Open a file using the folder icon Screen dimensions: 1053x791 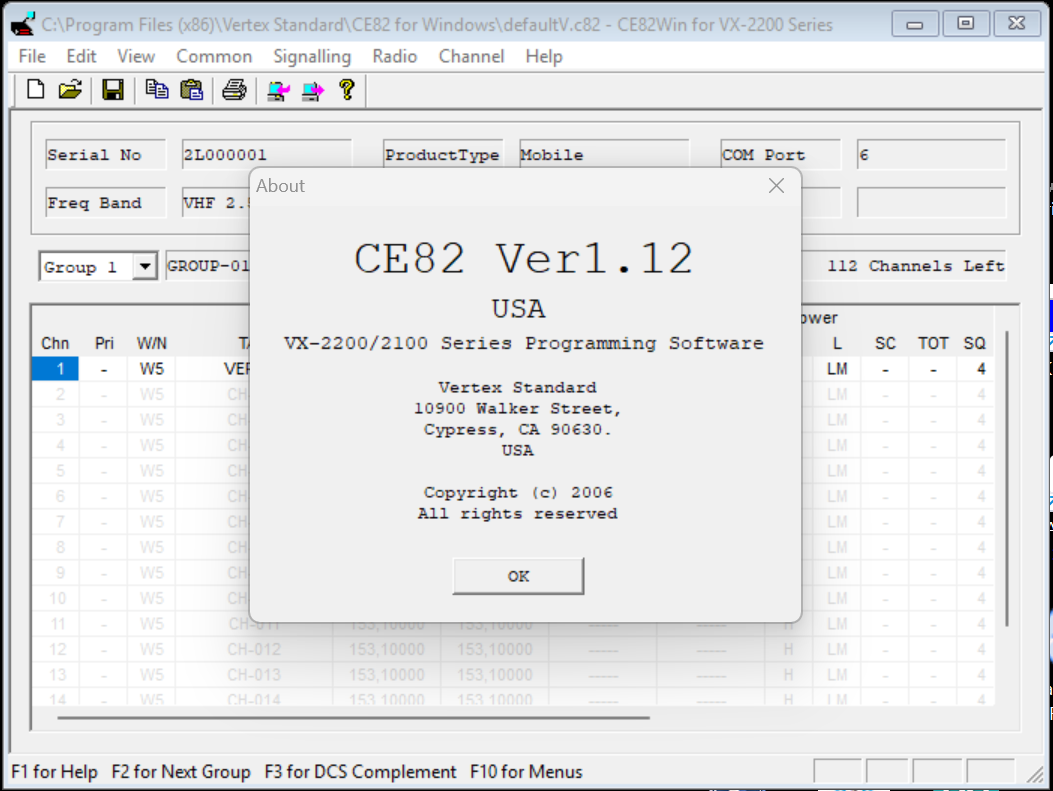pos(69,90)
